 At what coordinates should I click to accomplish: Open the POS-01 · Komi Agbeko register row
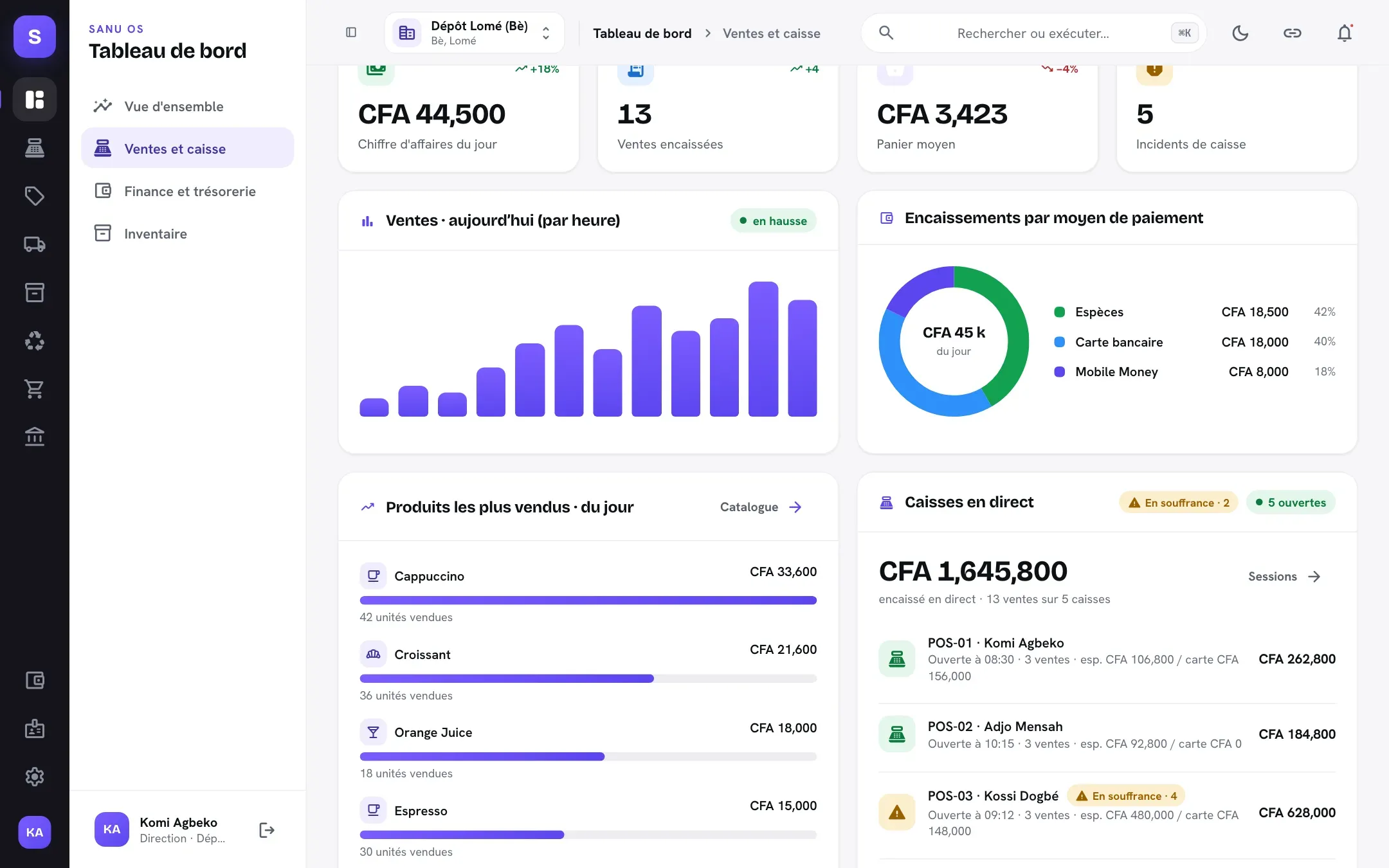[1107, 660]
